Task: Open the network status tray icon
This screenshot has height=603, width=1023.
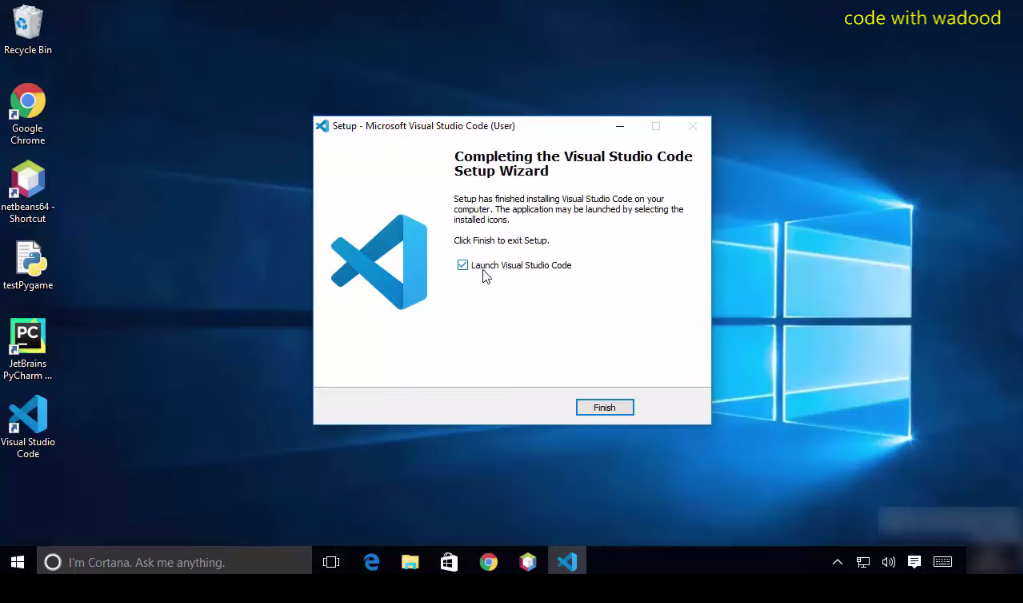Action: tap(863, 562)
